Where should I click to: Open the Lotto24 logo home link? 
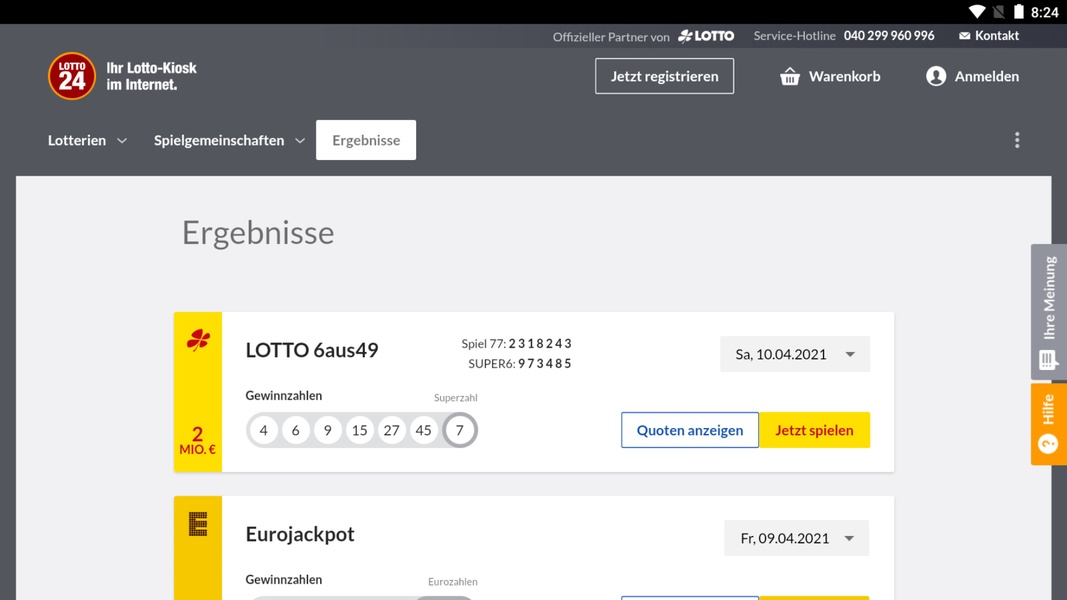coord(122,76)
